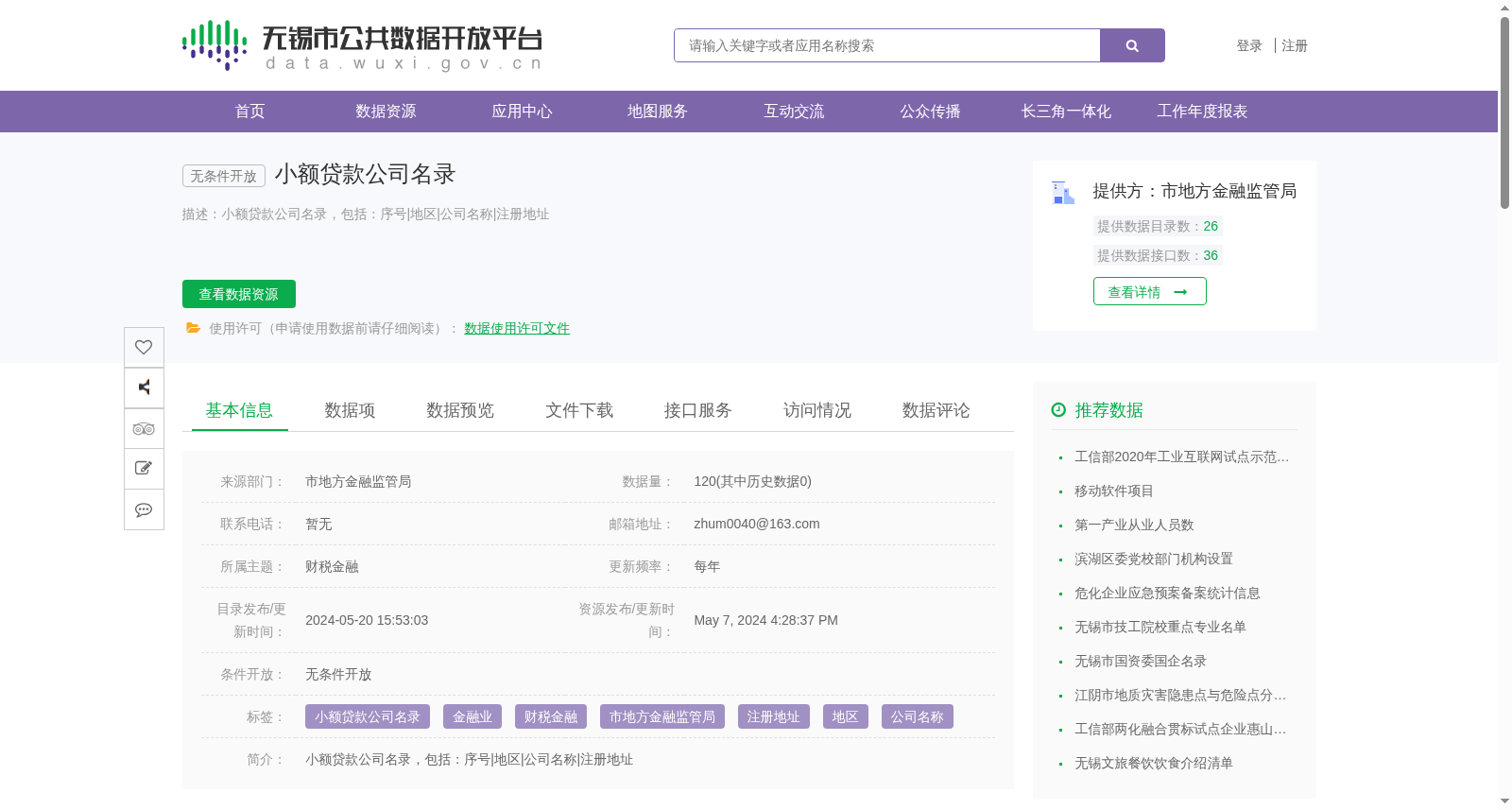The height and width of the screenshot is (810, 1512).
Task: Click the 注册 link
Action: pyautogui.click(x=1295, y=45)
